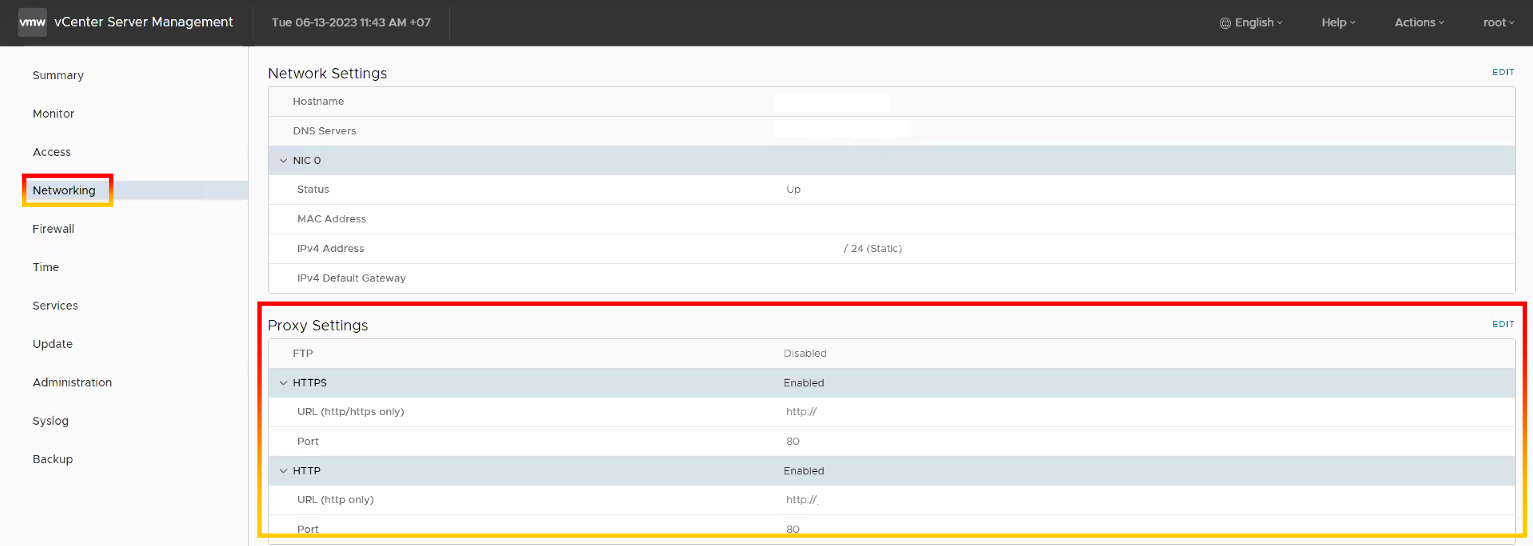The width and height of the screenshot is (1533, 546).
Task: Select URL (http only) label
Action: point(335,500)
